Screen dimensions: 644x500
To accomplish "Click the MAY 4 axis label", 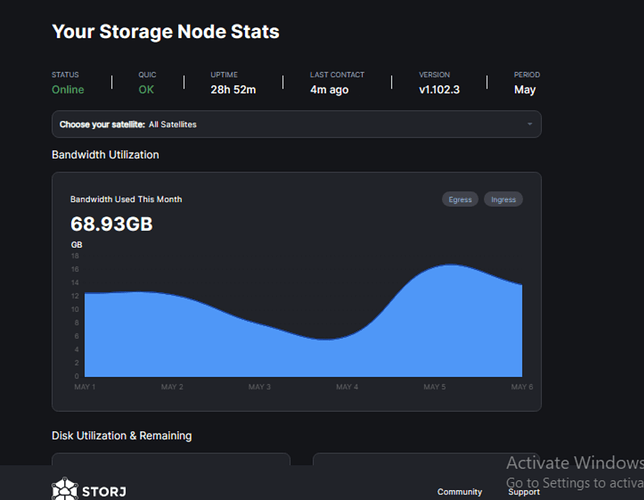I will click(347, 386).
